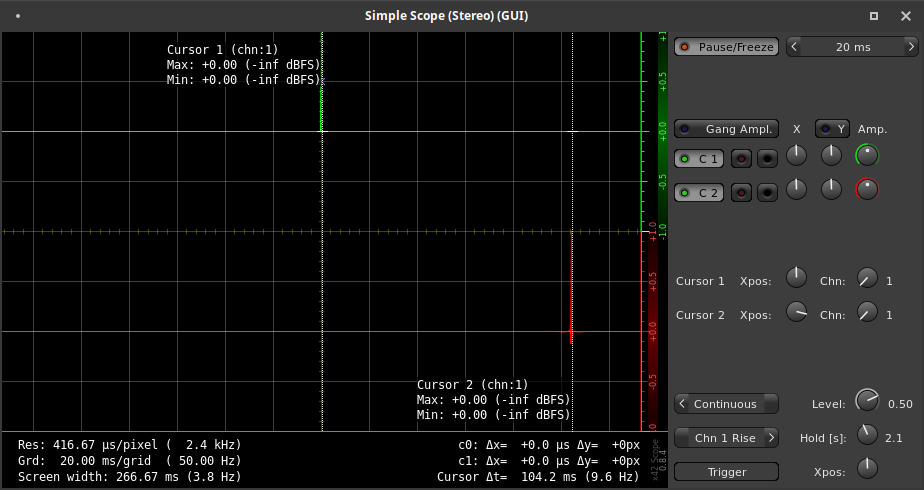The height and width of the screenshot is (490, 924).
Task: Toggle black-LED button in C 1 row
Action: [x=767, y=158]
